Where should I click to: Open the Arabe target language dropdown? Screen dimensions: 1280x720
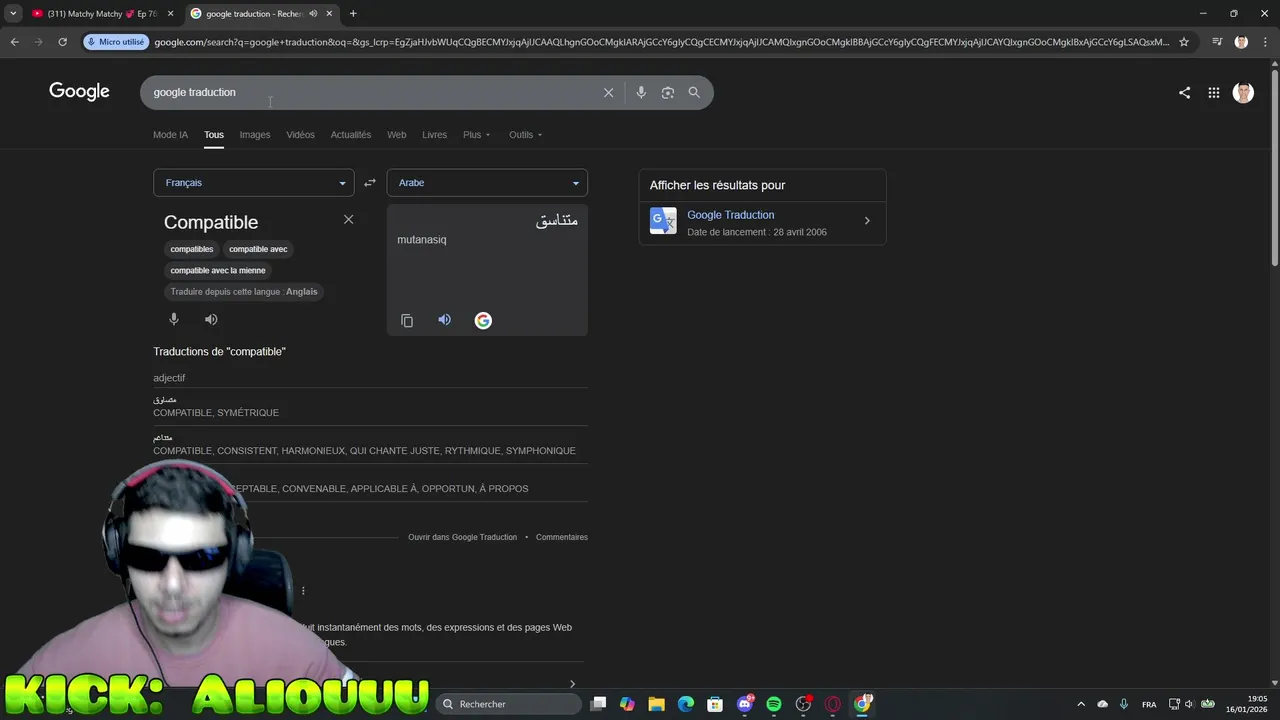[487, 183]
